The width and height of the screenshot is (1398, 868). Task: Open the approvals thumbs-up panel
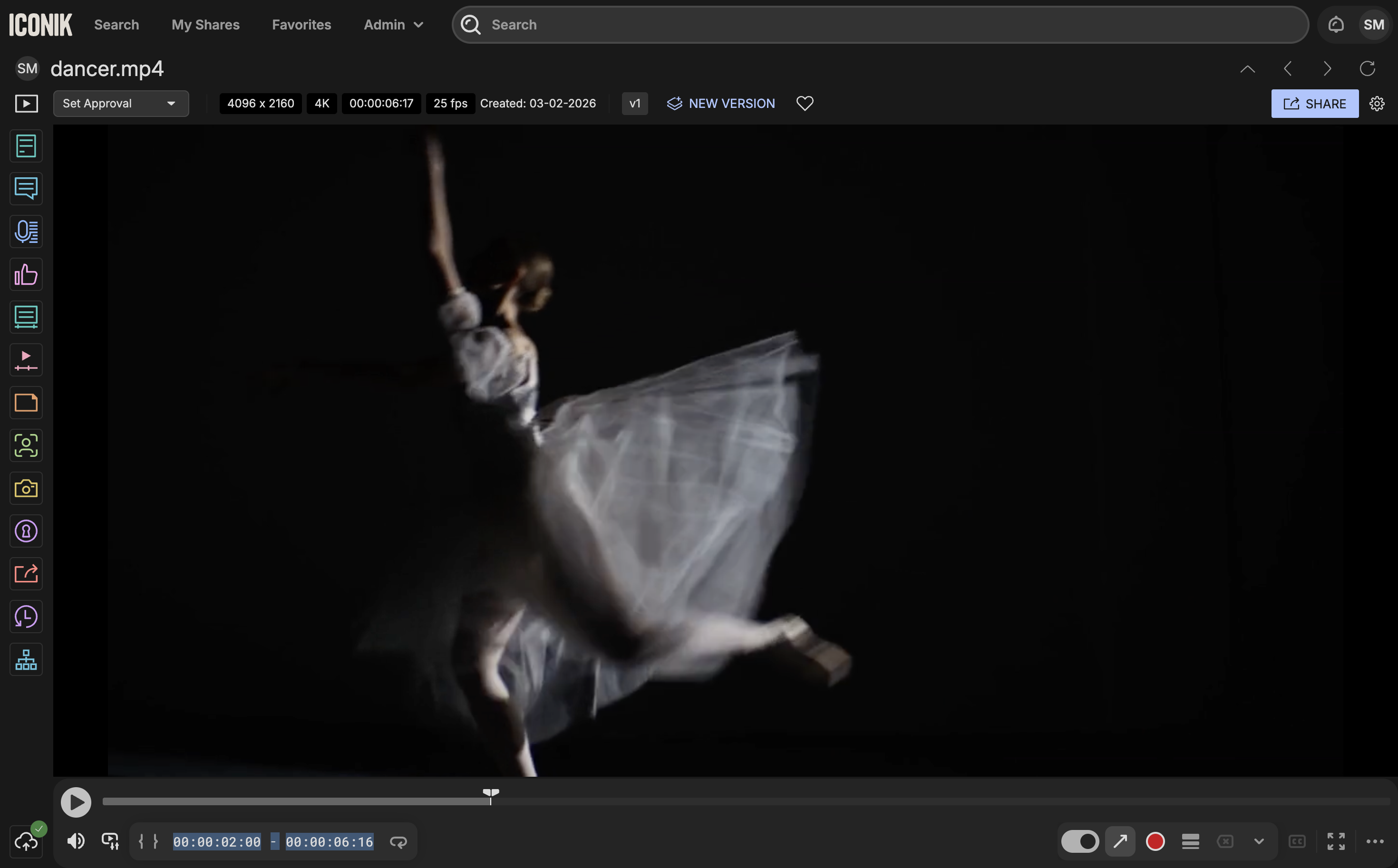(26, 274)
